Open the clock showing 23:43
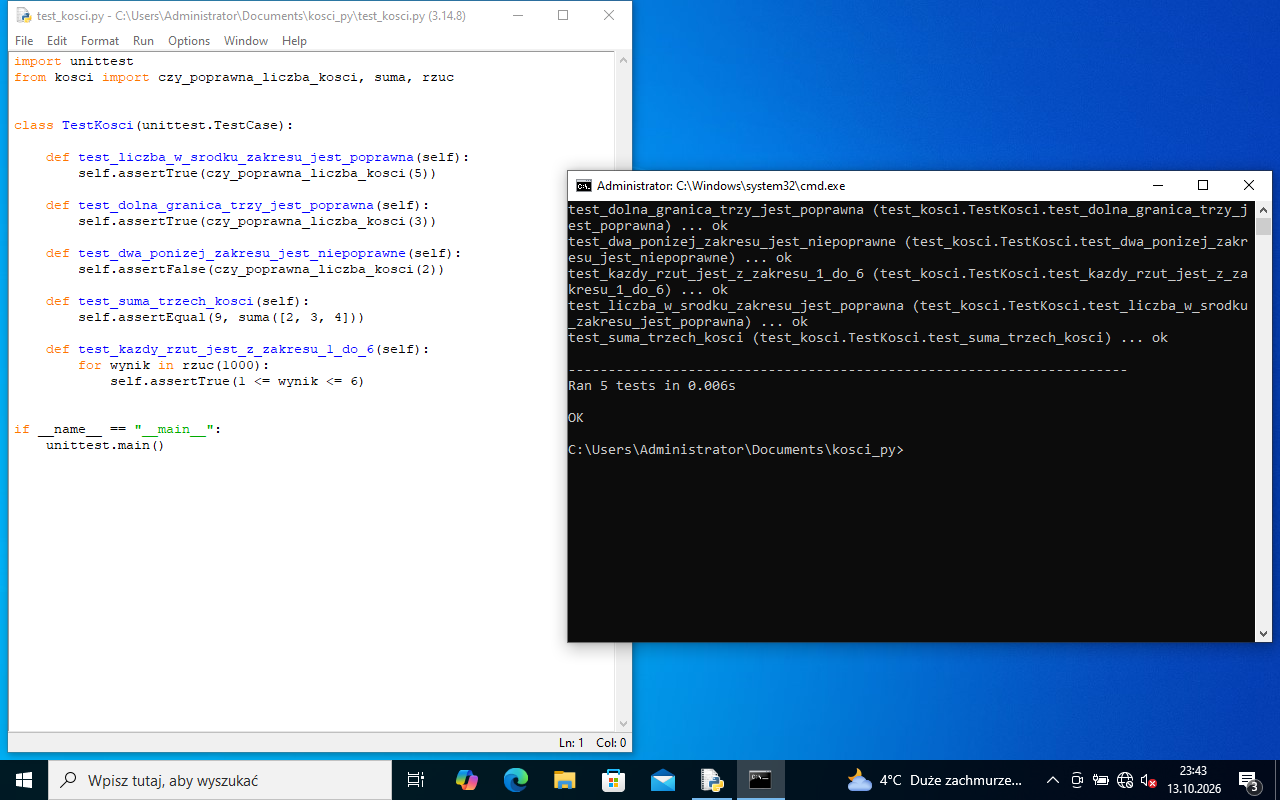The width and height of the screenshot is (1280, 800). [x=1194, y=780]
